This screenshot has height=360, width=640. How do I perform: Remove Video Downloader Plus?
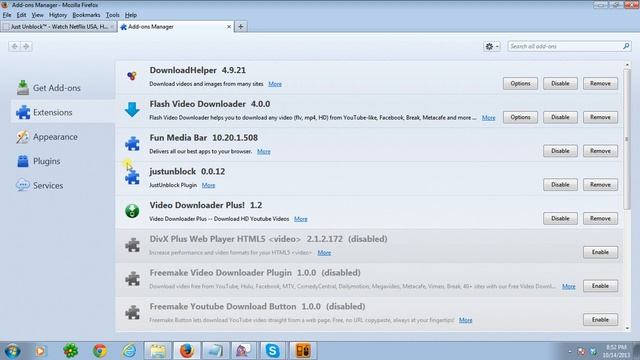click(x=600, y=218)
